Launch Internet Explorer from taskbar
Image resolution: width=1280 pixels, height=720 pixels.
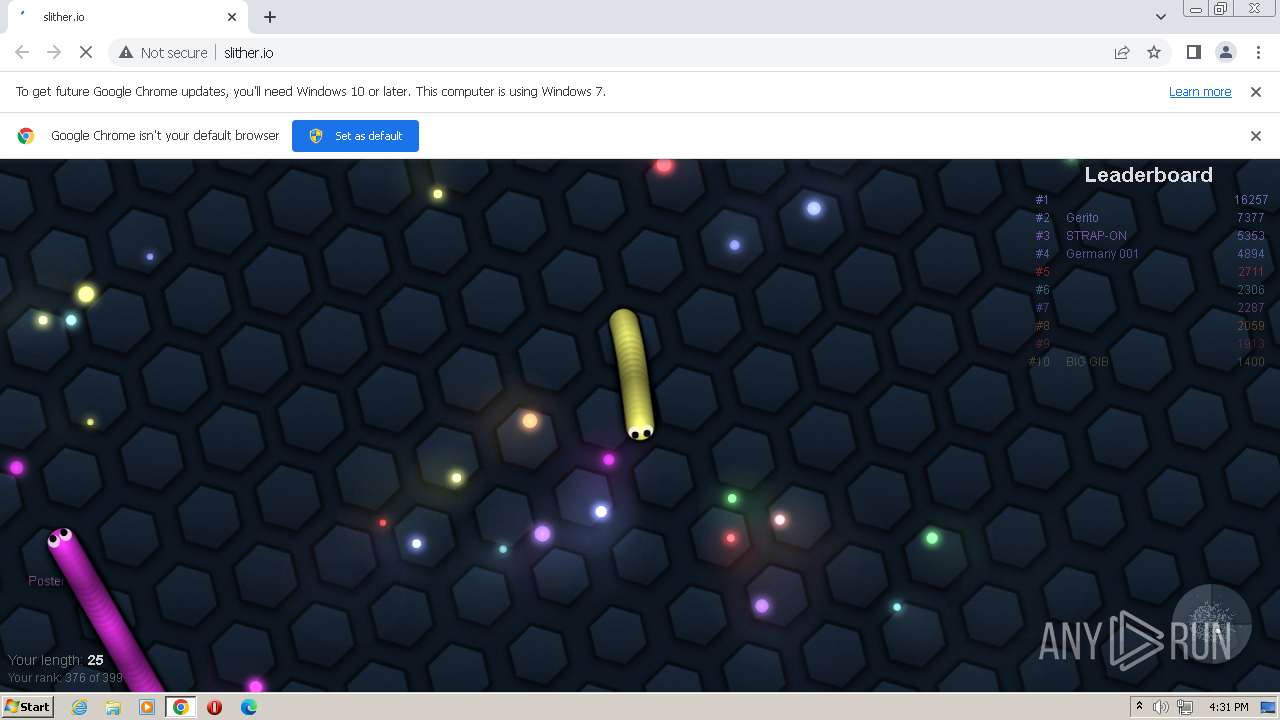point(79,707)
